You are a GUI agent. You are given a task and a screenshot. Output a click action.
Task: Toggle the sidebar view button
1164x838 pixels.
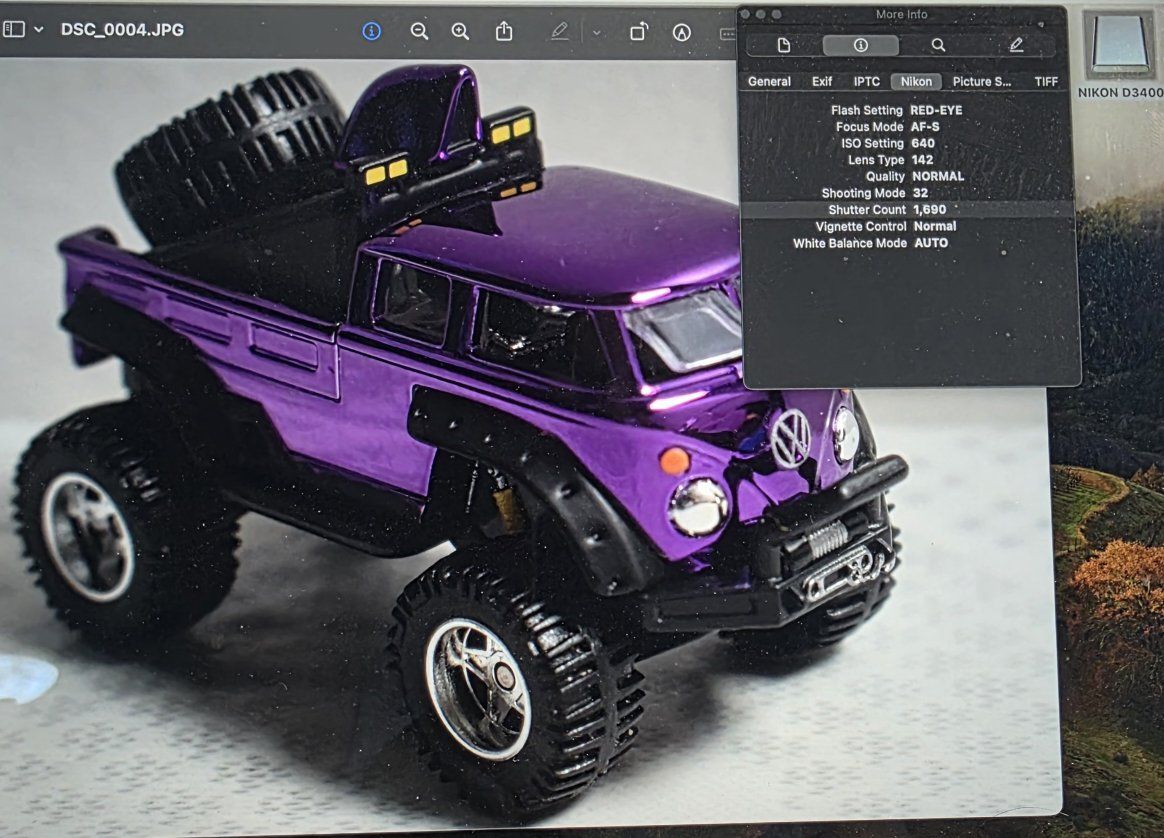point(14,30)
